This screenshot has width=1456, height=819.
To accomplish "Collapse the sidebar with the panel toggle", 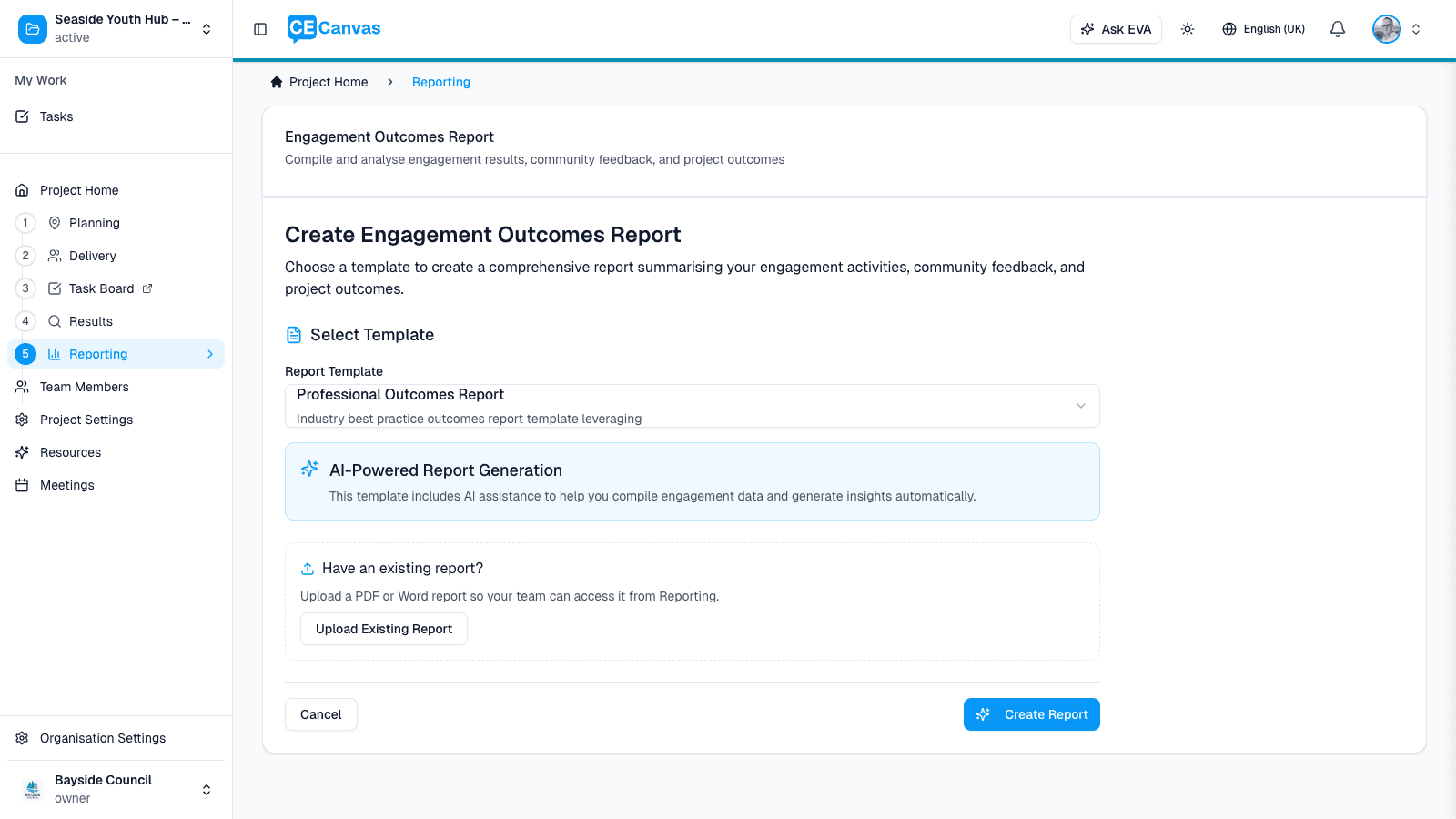I will (260, 28).
